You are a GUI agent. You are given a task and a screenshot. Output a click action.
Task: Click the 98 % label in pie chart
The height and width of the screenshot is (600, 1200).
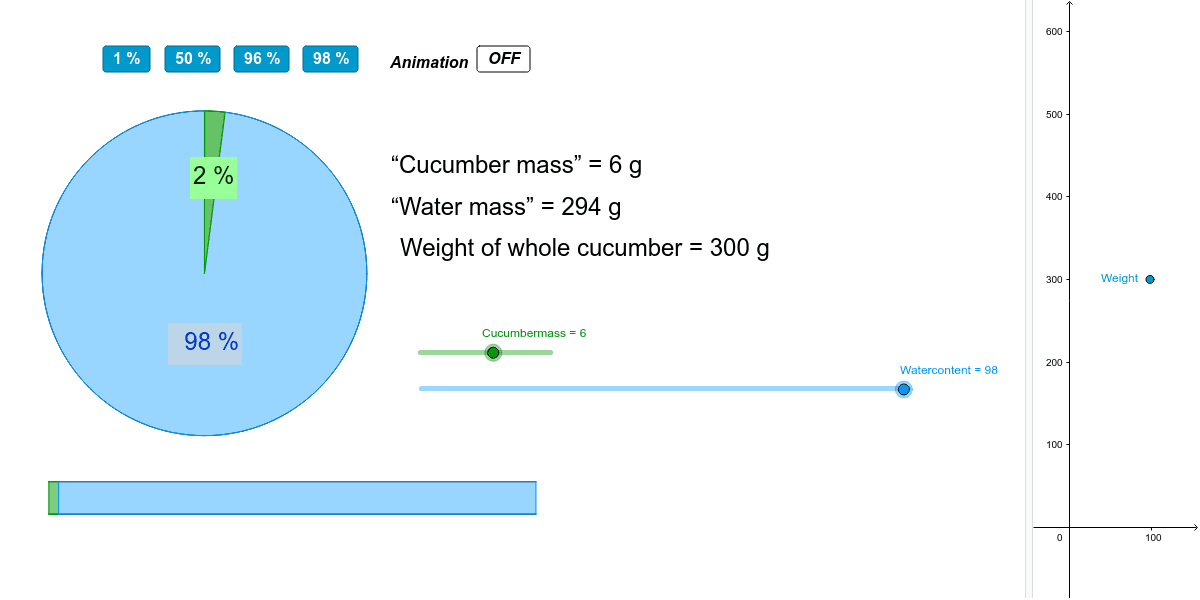coord(205,343)
